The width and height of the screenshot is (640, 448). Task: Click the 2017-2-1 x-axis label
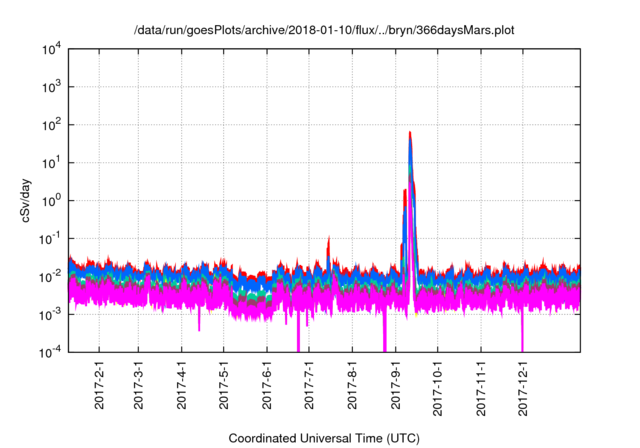[x=99, y=385]
